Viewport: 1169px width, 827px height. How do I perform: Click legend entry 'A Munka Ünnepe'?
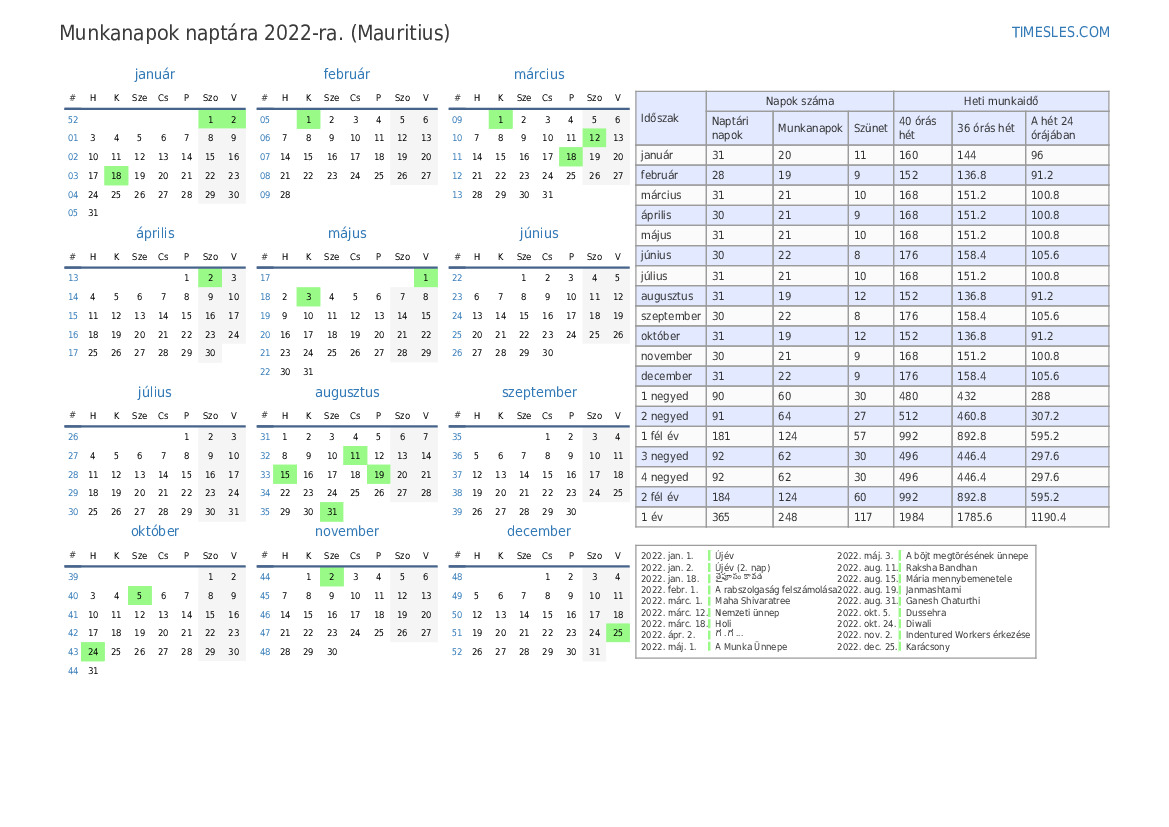click(751, 647)
